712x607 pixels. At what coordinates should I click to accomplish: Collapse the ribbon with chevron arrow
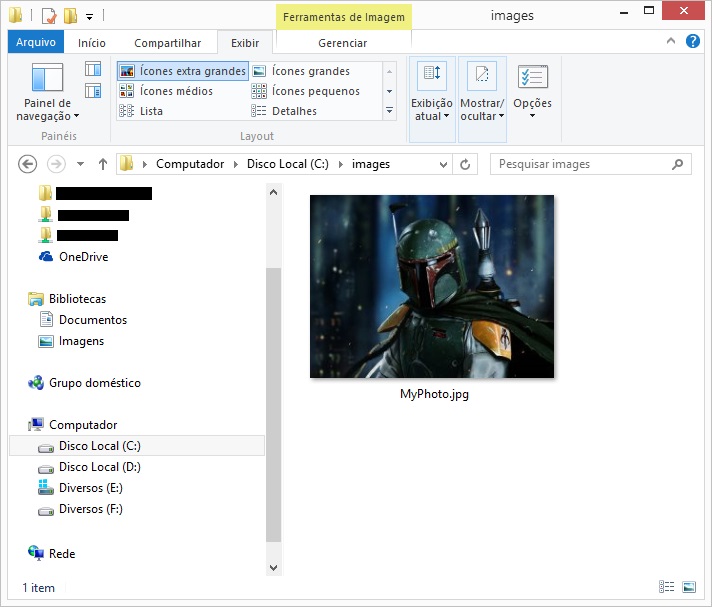tap(671, 41)
